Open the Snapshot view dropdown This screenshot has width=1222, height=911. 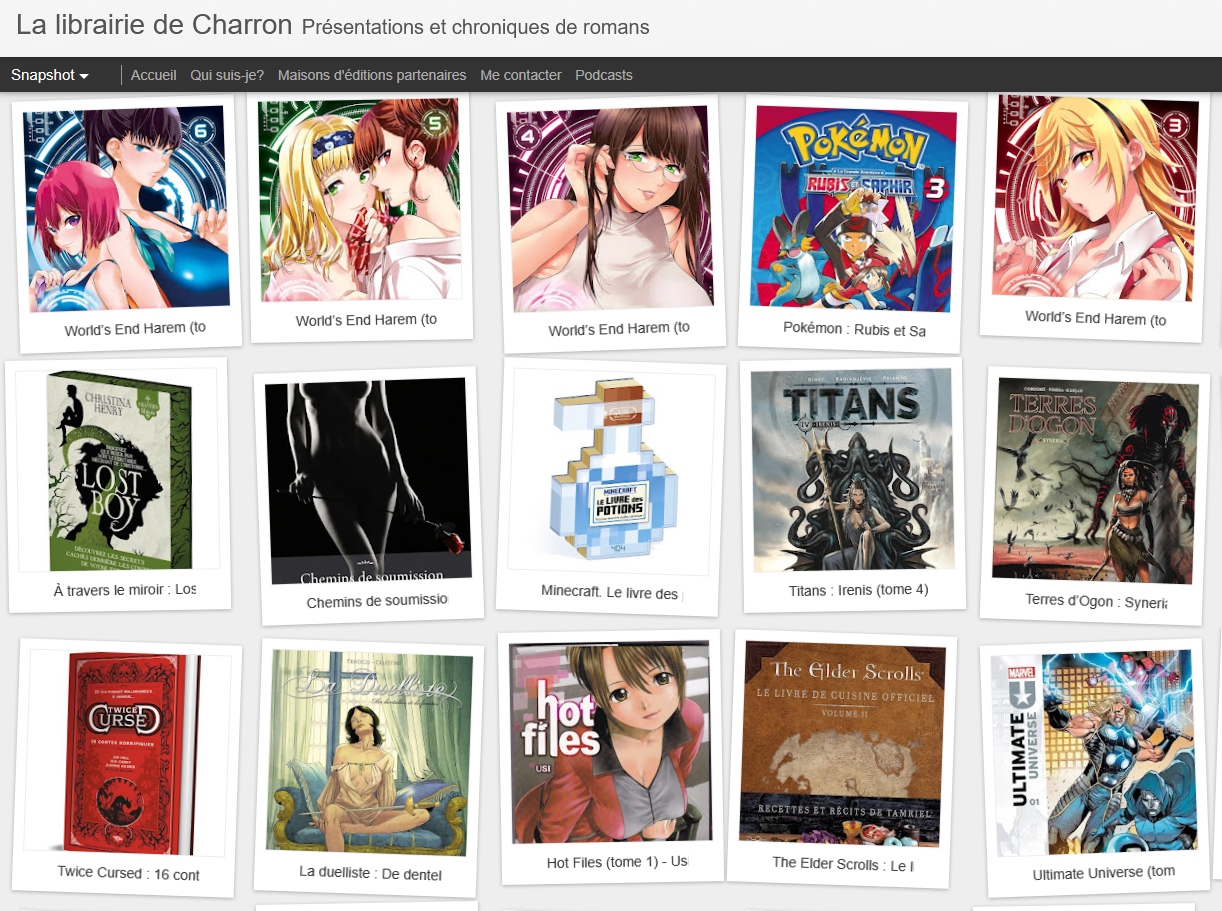(x=50, y=75)
